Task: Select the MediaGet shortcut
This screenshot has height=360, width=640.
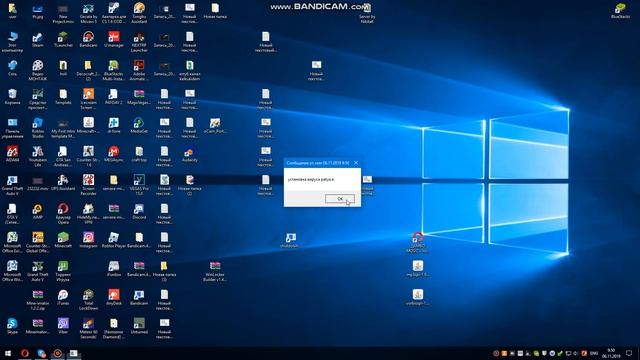Action: (139, 126)
